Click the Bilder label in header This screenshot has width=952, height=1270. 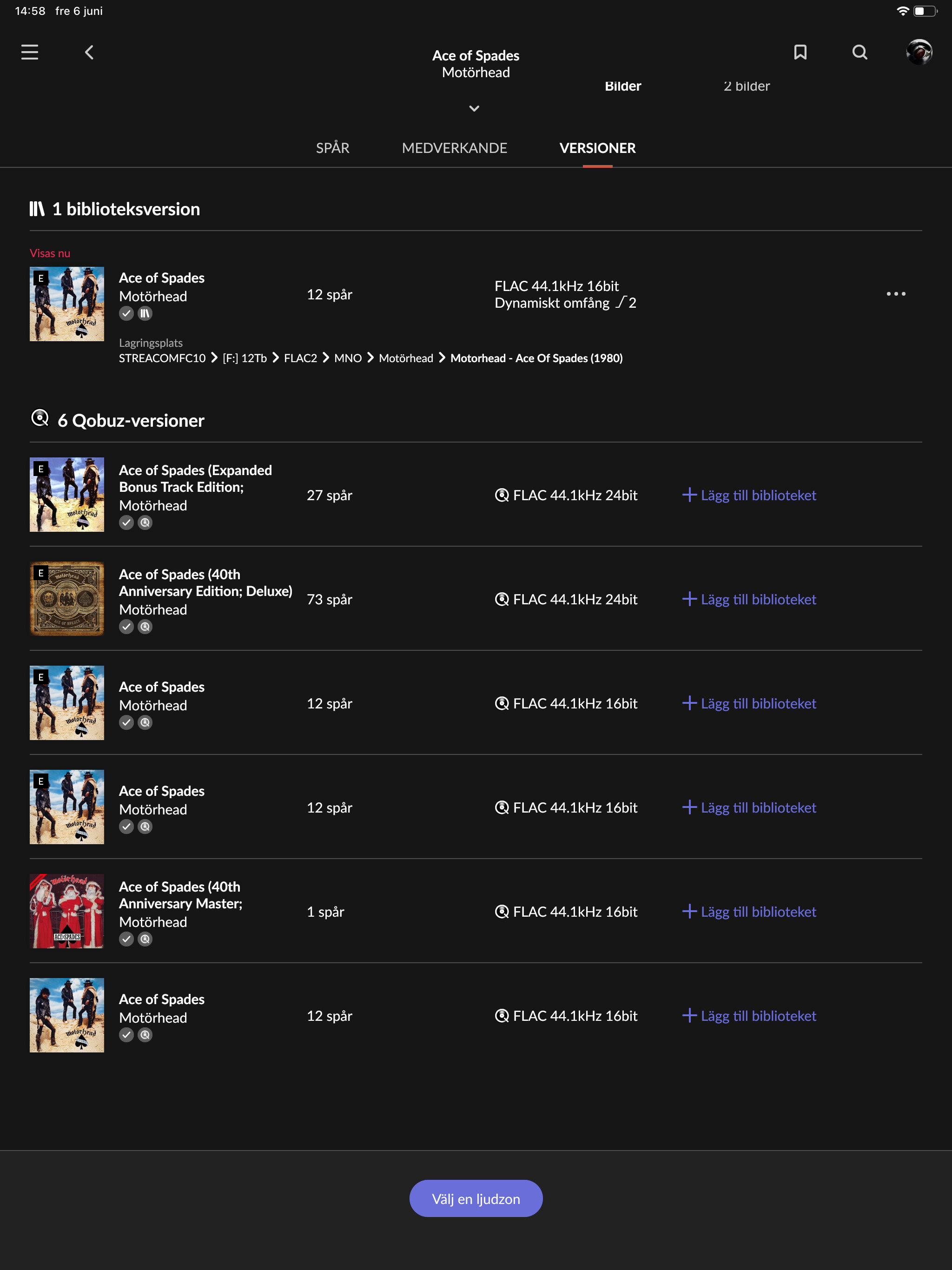(x=623, y=86)
